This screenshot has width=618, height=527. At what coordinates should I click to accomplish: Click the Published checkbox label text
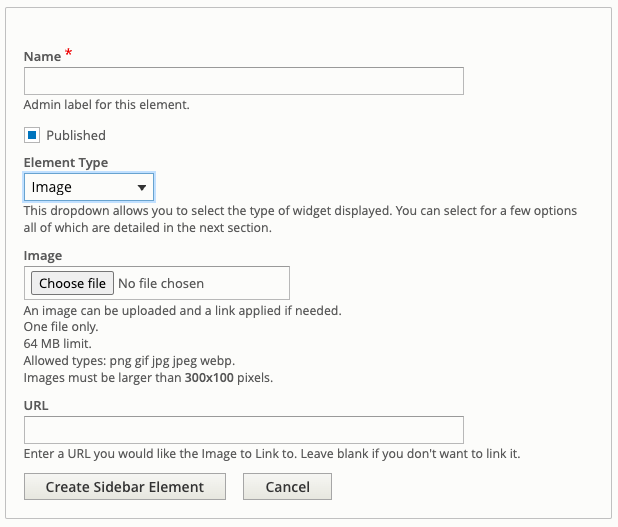(x=76, y=135)
